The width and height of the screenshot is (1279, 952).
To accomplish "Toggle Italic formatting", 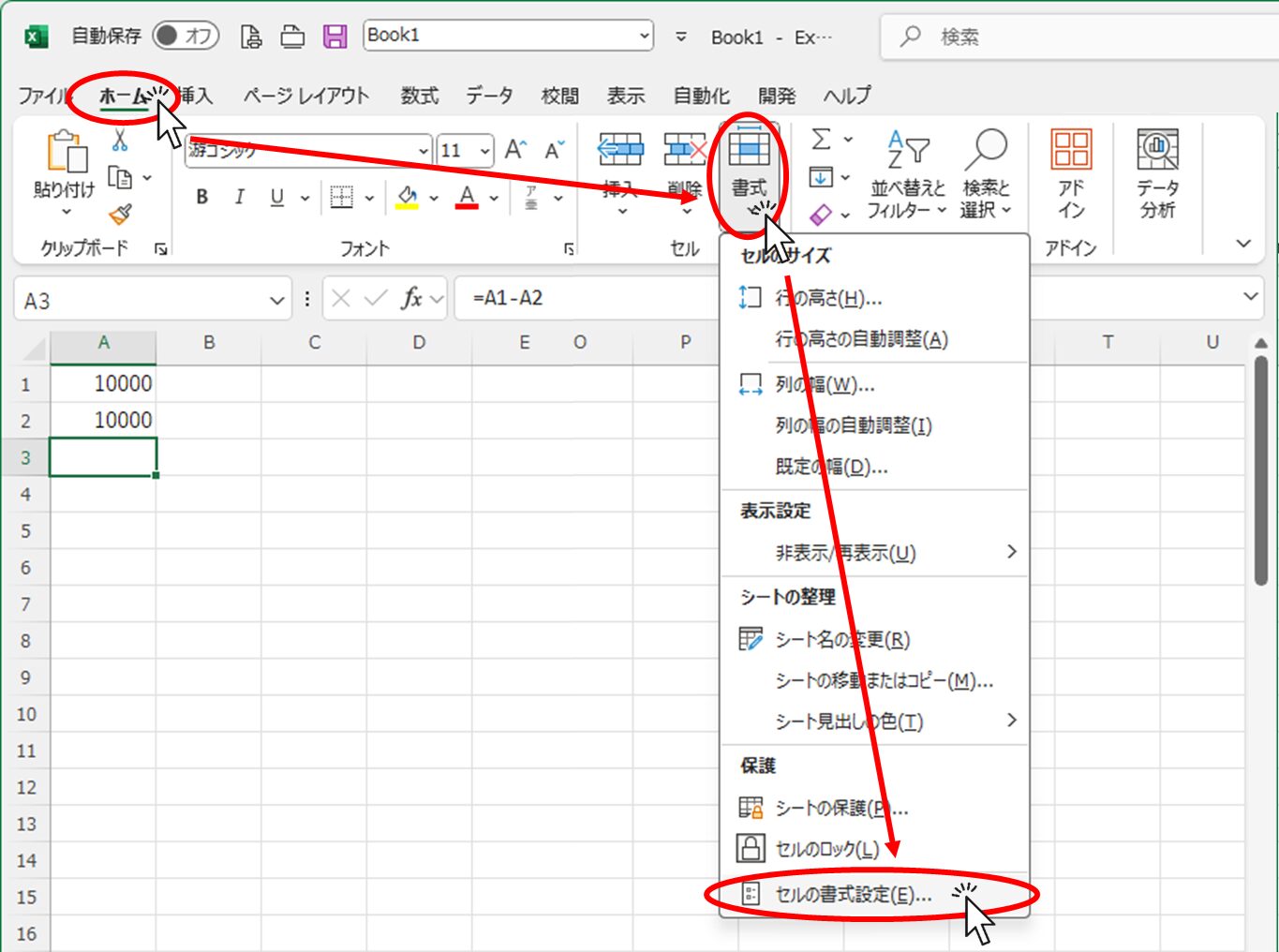I will point(240,197).
